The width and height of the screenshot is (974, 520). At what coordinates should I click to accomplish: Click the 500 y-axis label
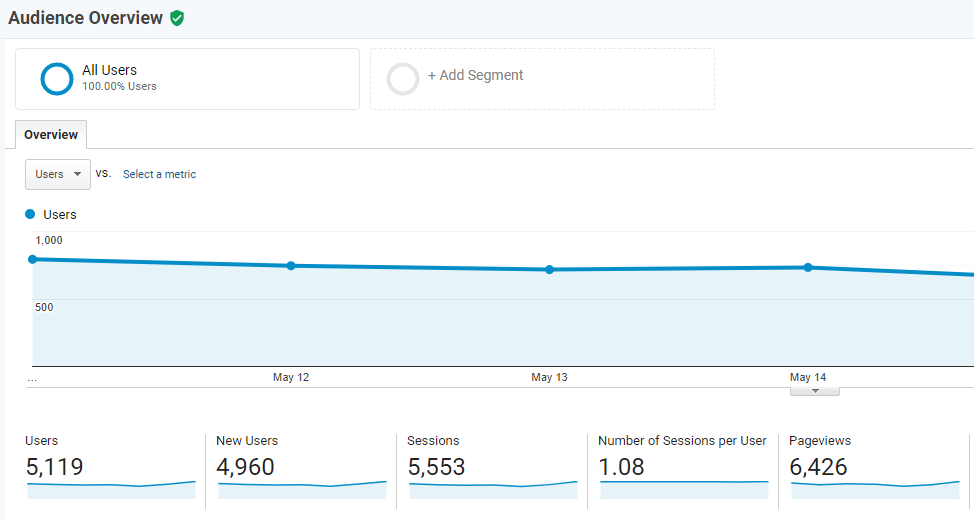44,307
